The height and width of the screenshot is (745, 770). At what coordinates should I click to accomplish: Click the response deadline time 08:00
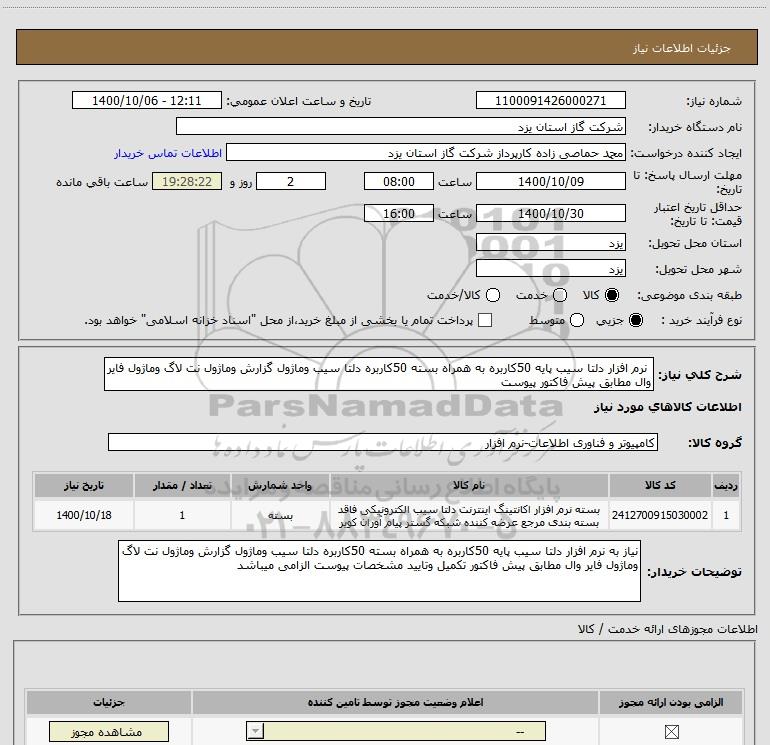coord(399,181)
